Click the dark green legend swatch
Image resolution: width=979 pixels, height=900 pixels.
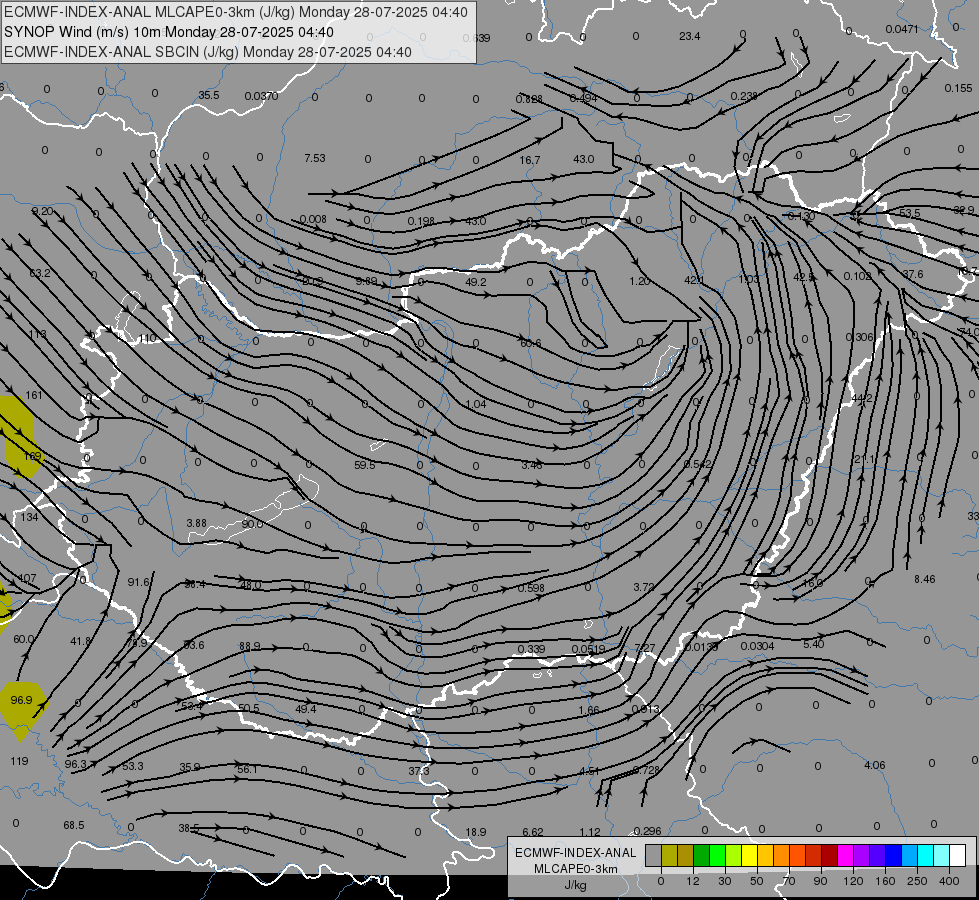(x=701, y=855)
